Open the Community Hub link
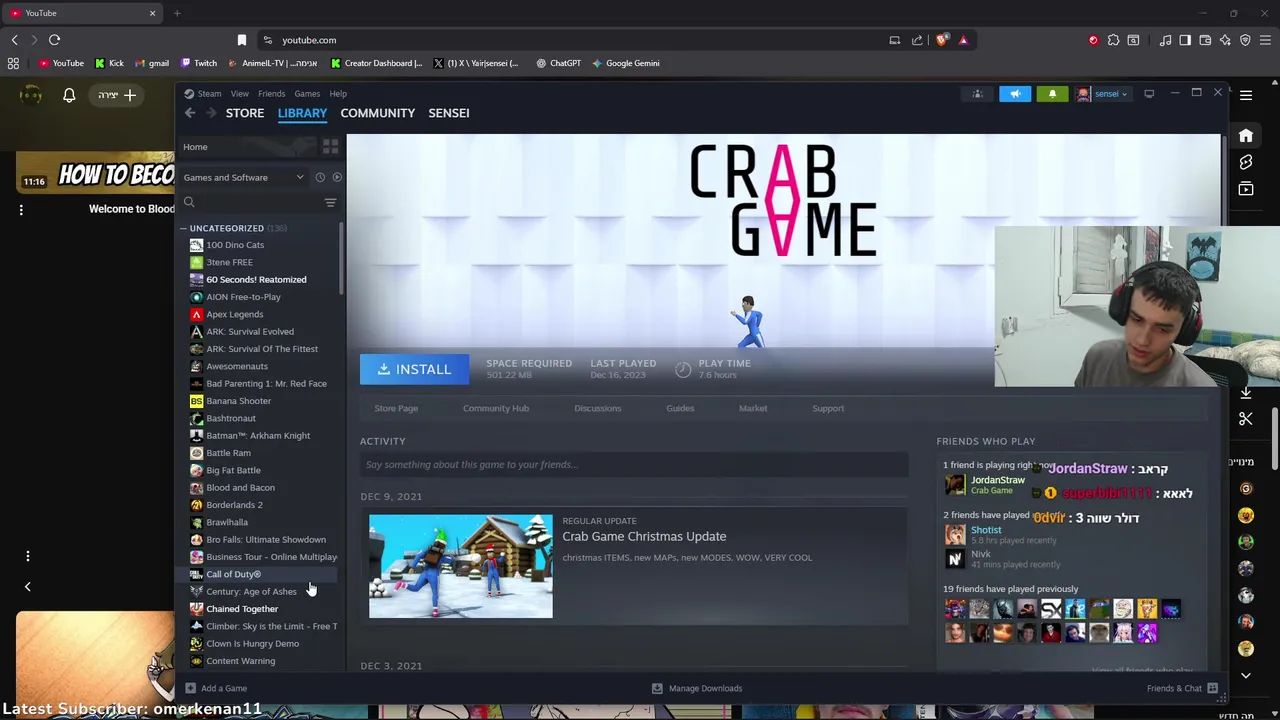 [496, 408]
